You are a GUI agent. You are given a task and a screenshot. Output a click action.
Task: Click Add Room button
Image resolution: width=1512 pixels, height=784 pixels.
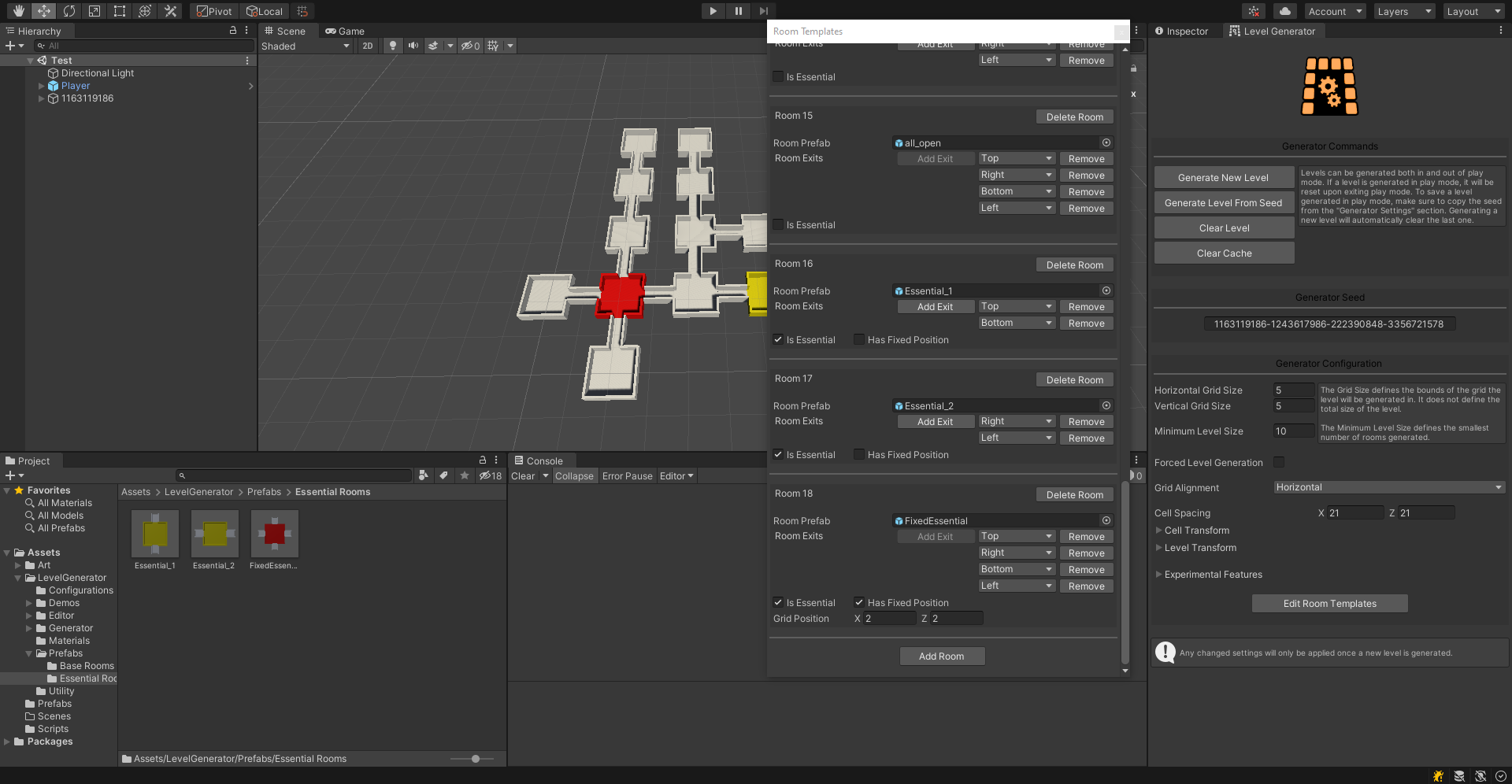[x=942, y=656]
